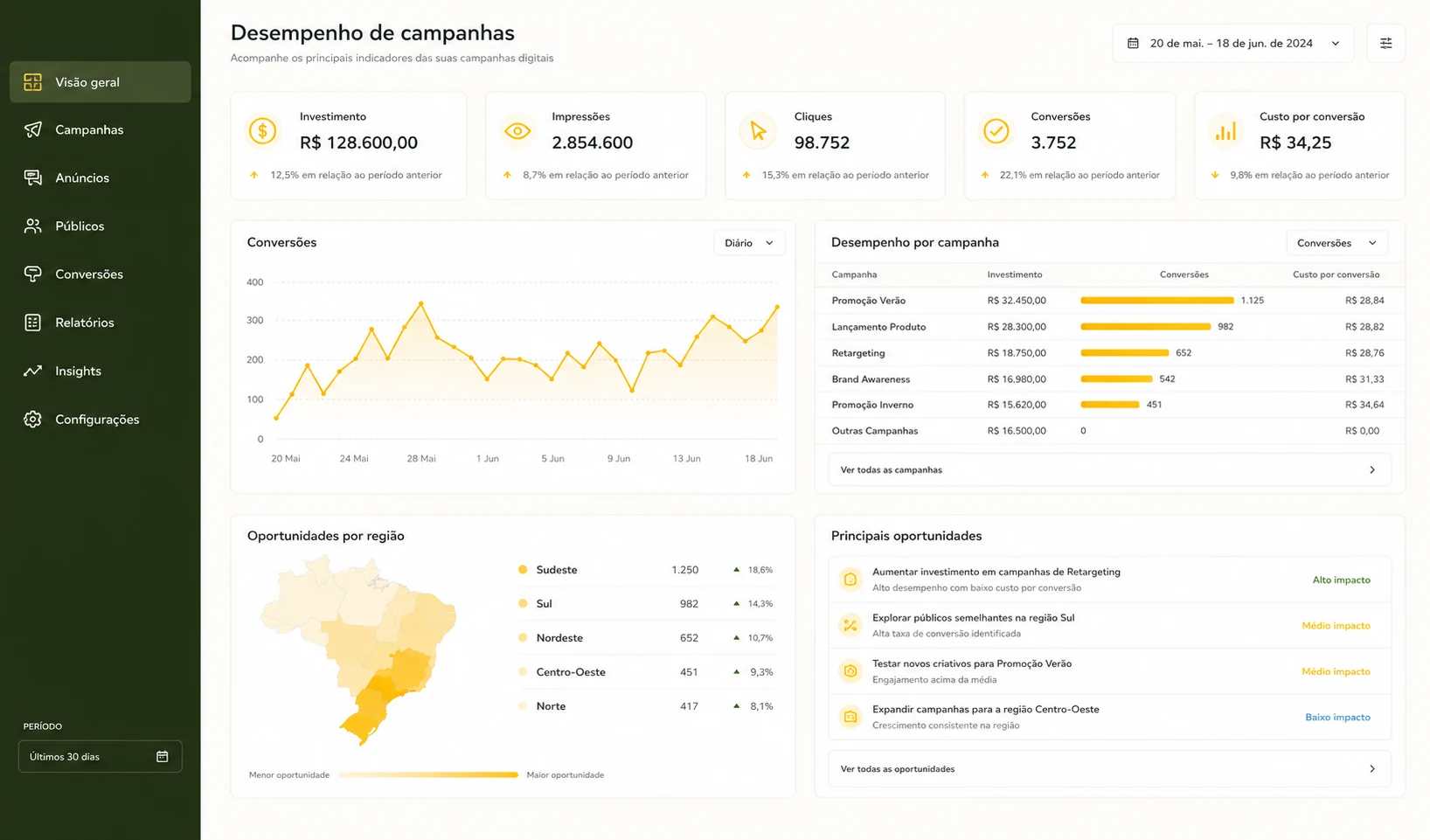Click Expandir campanhas para a região Centro-Oeste
This screenshot has height=840, width=1430.
coord(985,709)
